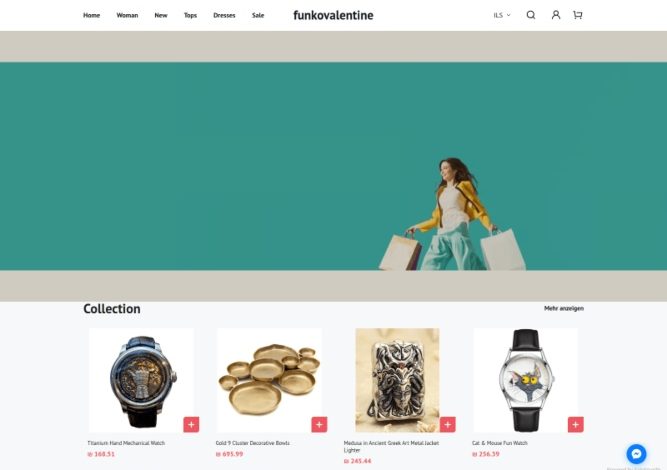Screen dimensions: 667x470
Task: Open the Woman menu item
Action: click(127, 15)
